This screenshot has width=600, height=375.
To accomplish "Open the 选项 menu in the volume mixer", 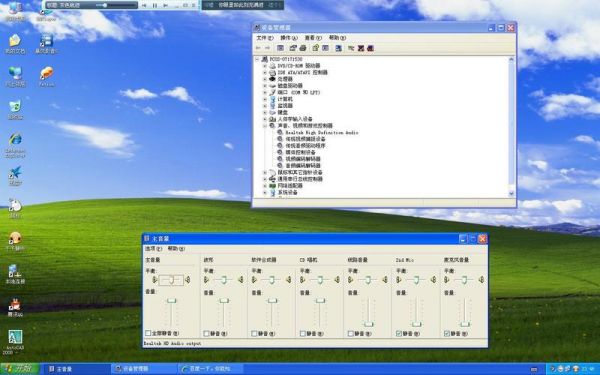I will tap(153, 249).
